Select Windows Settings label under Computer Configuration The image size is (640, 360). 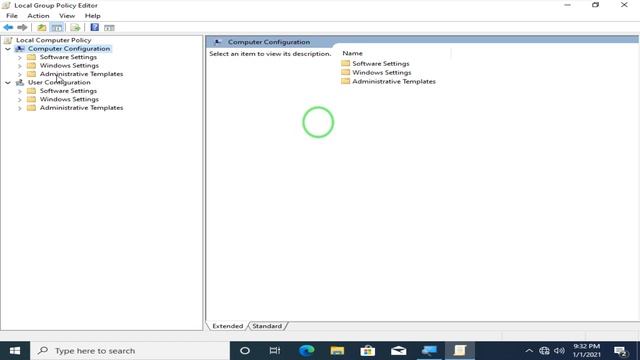(x=69, y=65)
